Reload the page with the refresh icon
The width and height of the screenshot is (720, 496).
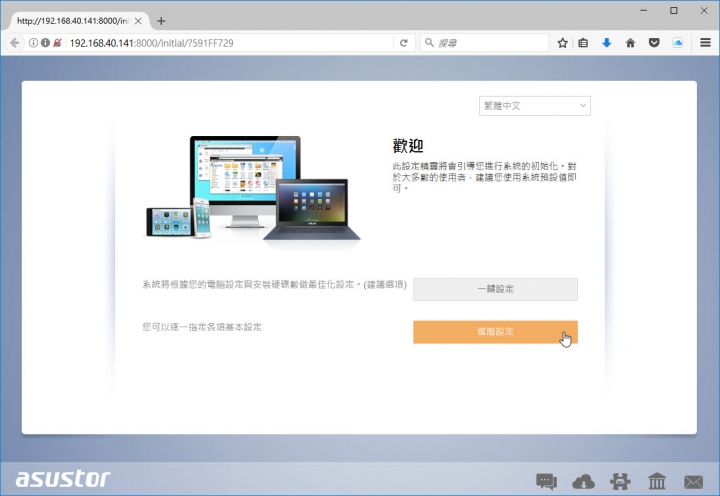pos(404,43)
